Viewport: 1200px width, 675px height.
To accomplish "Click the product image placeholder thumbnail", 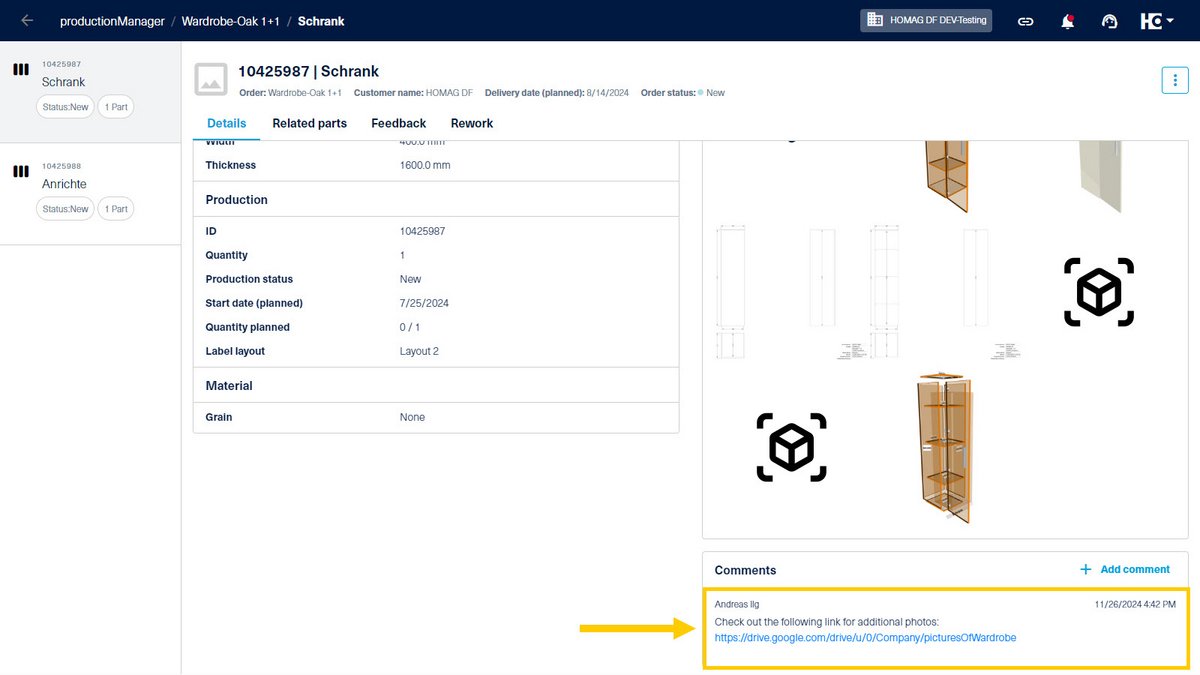I will [x=210, y=79].
